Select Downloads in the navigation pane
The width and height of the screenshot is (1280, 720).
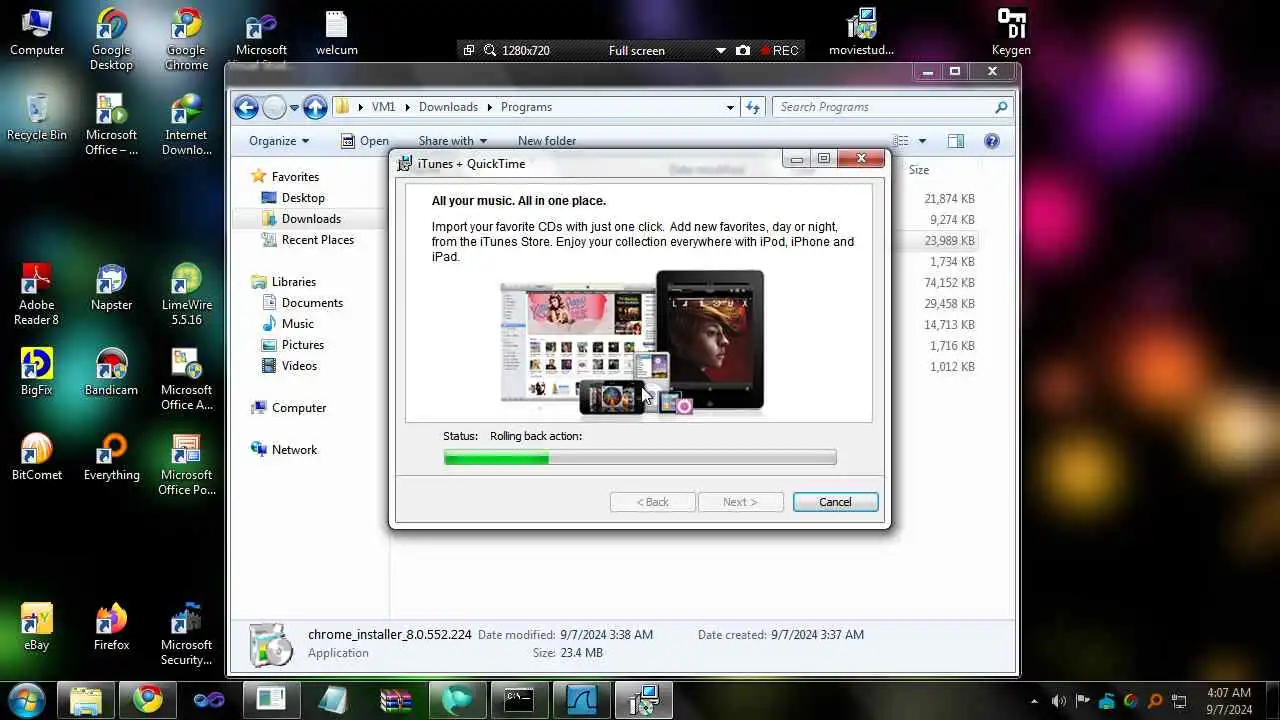tap(311, 219)
